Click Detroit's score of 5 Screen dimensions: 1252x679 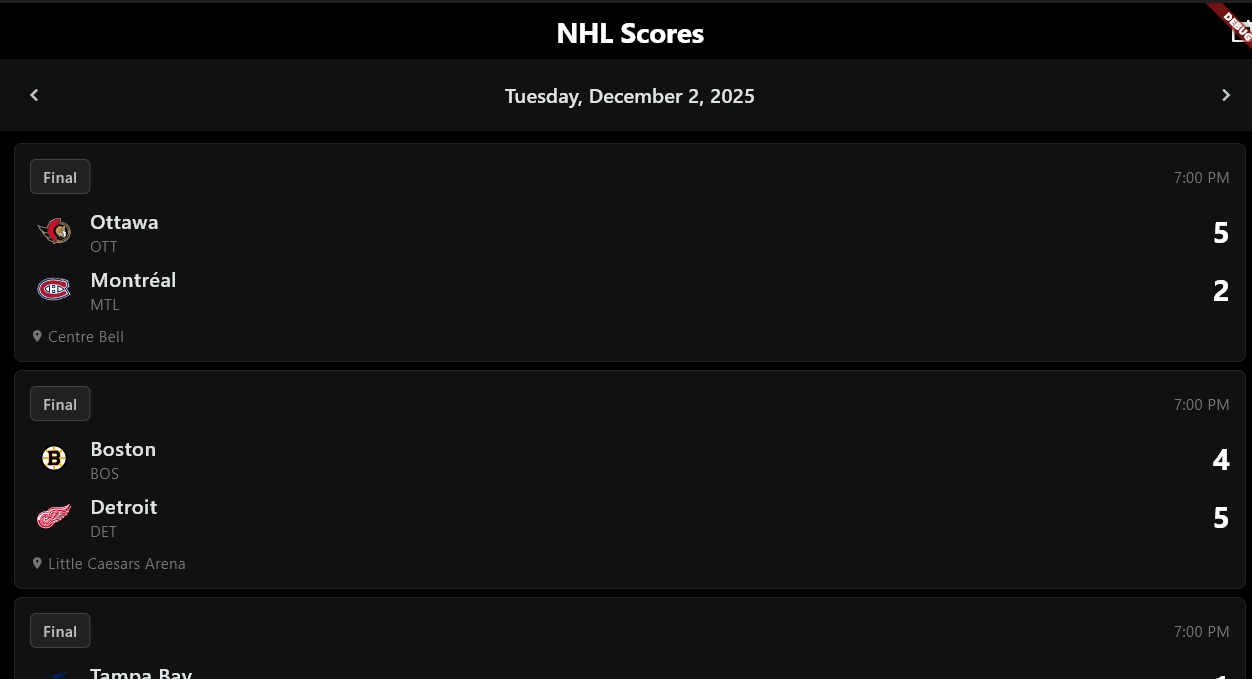coord(1221,516)
